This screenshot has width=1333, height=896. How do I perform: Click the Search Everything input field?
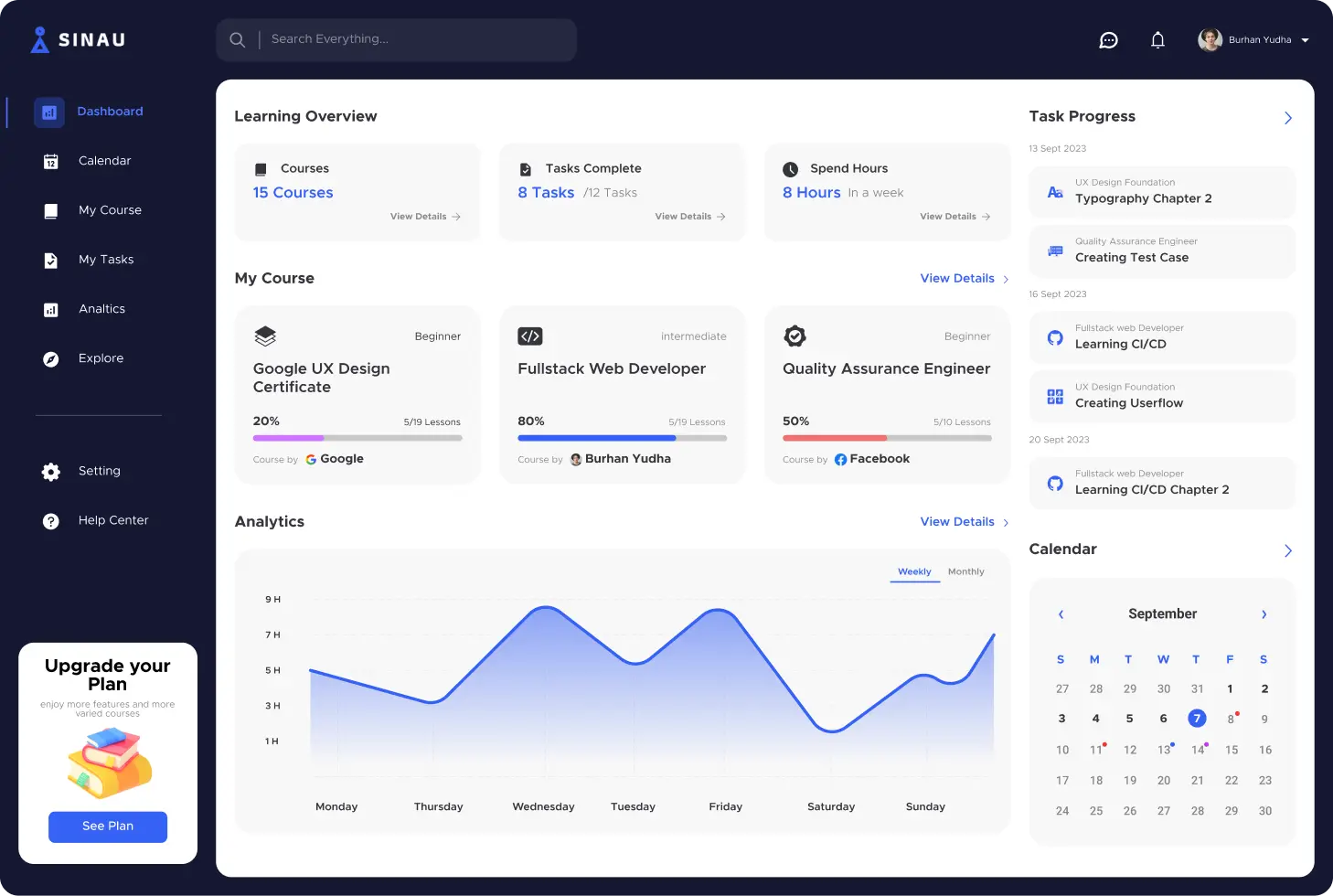pyautogui.click(x=416, y=39)
